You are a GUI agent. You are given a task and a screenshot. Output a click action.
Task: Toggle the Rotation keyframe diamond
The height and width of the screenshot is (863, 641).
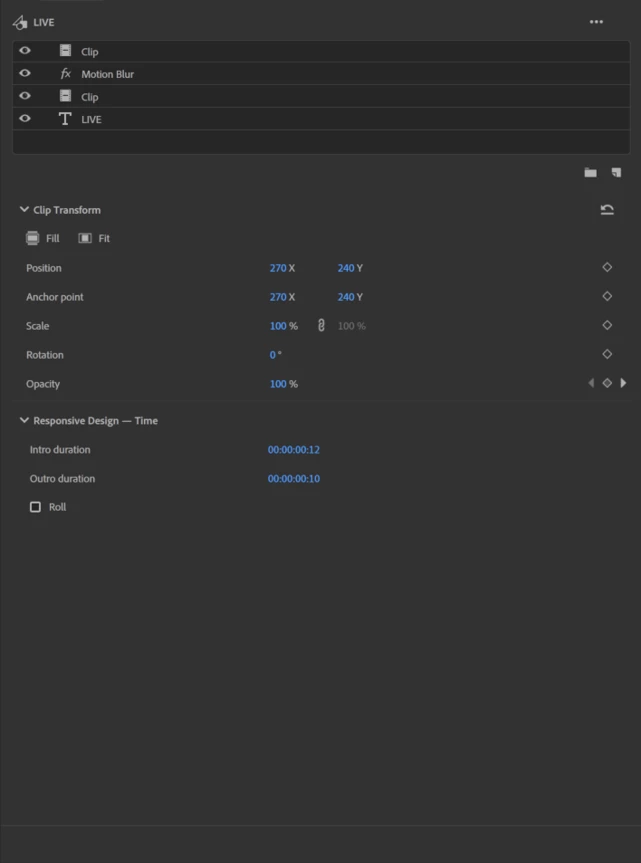pos(607,354)
